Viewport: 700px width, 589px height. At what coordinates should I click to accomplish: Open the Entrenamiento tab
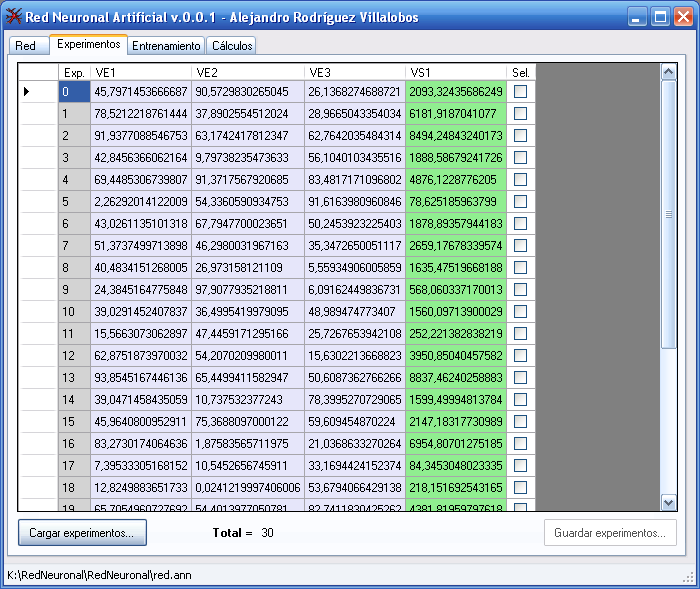click(x=167, y=46)
